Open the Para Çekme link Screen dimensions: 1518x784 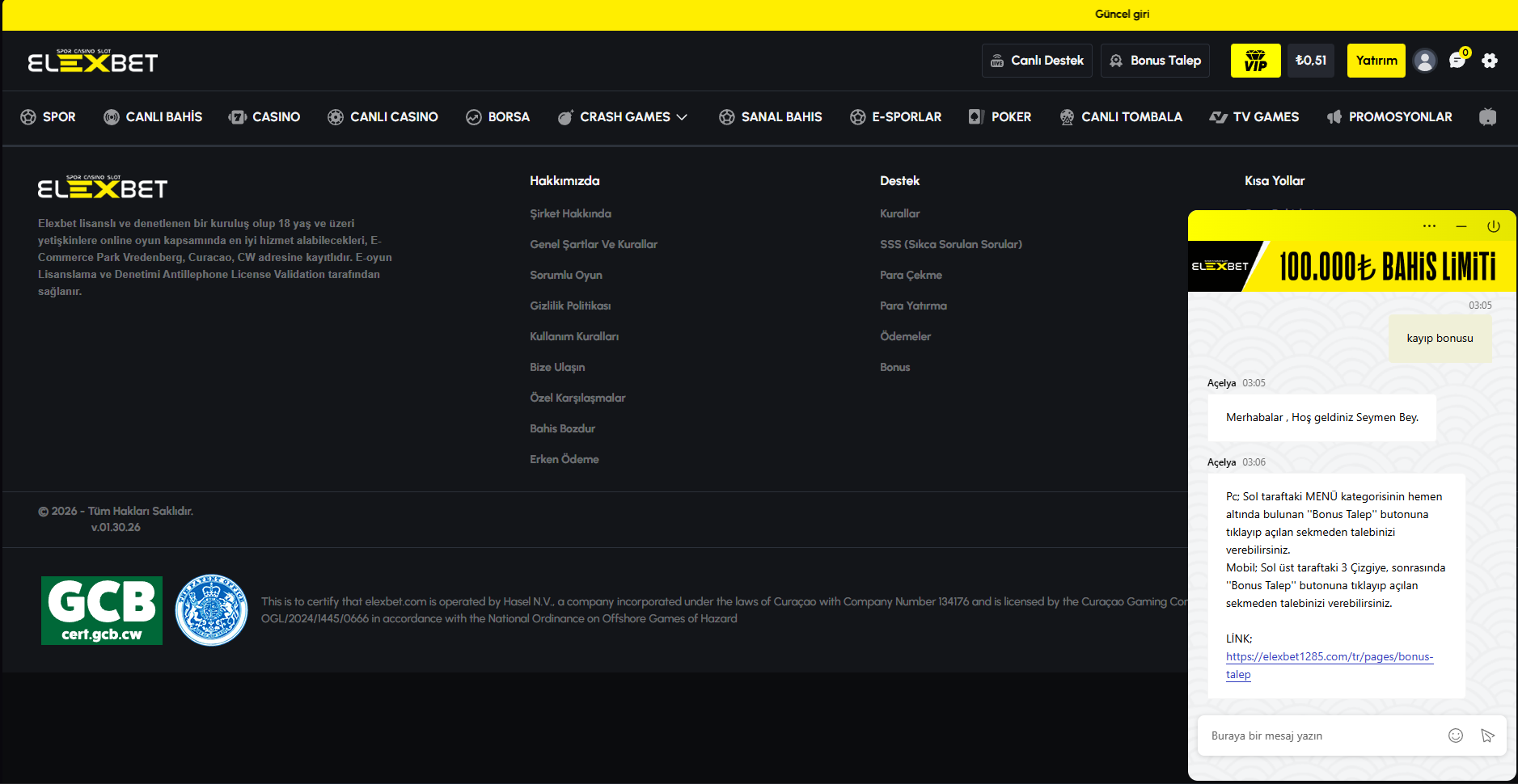point(911,275)
